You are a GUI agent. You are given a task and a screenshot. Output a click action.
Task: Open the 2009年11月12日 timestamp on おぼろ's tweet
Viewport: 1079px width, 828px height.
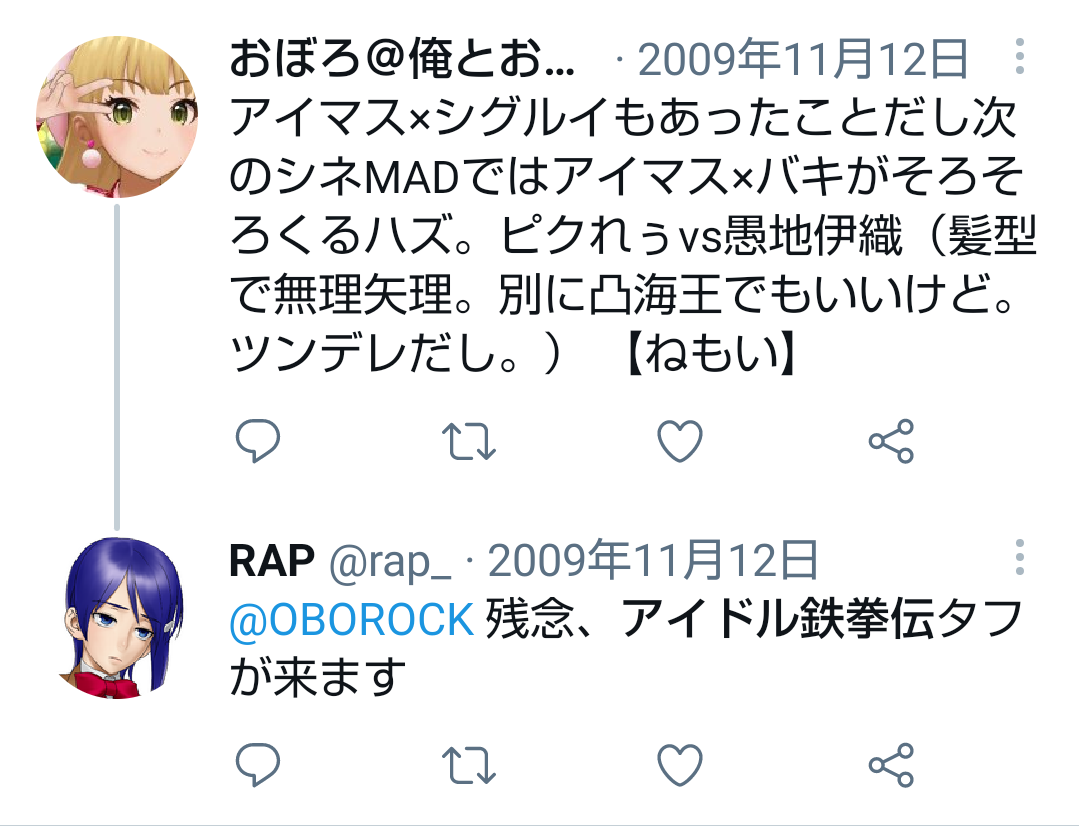[803, 59]
